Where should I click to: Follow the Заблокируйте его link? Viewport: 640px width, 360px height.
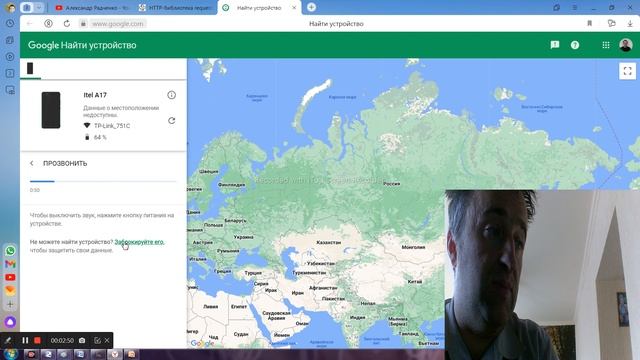pyautogui.click(x=139, y=242)
